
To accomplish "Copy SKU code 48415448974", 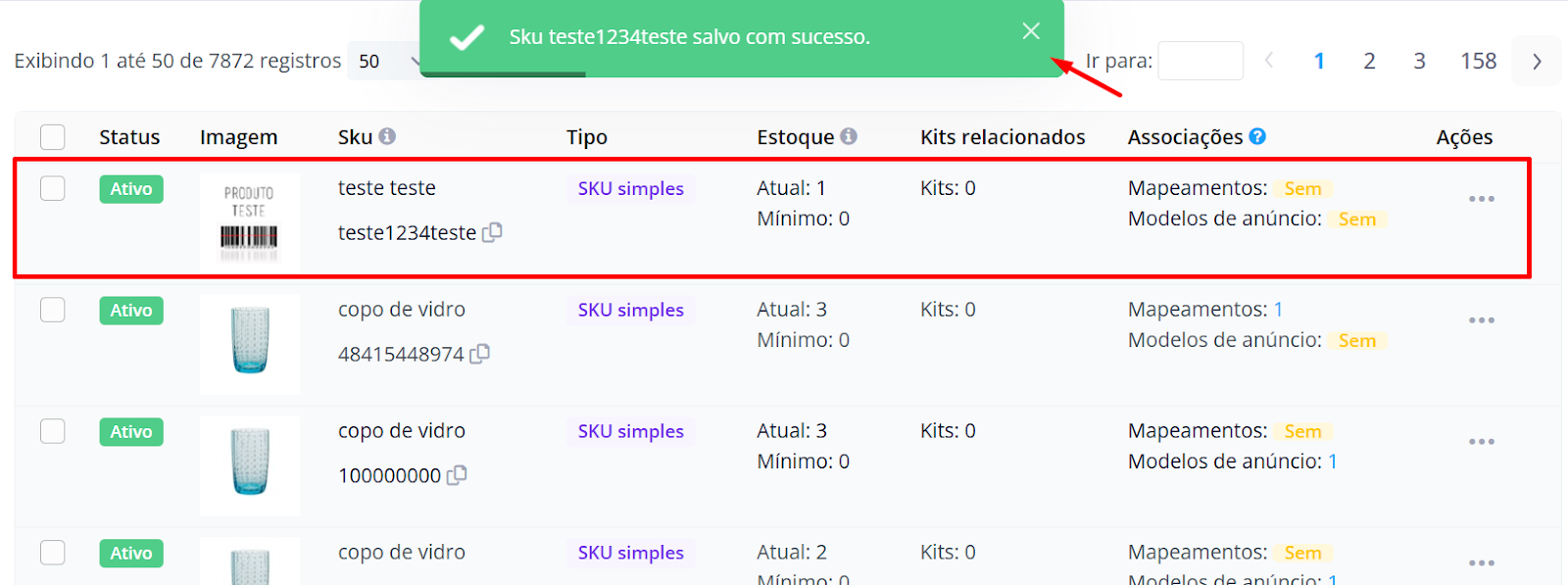I will coord(479,354).
